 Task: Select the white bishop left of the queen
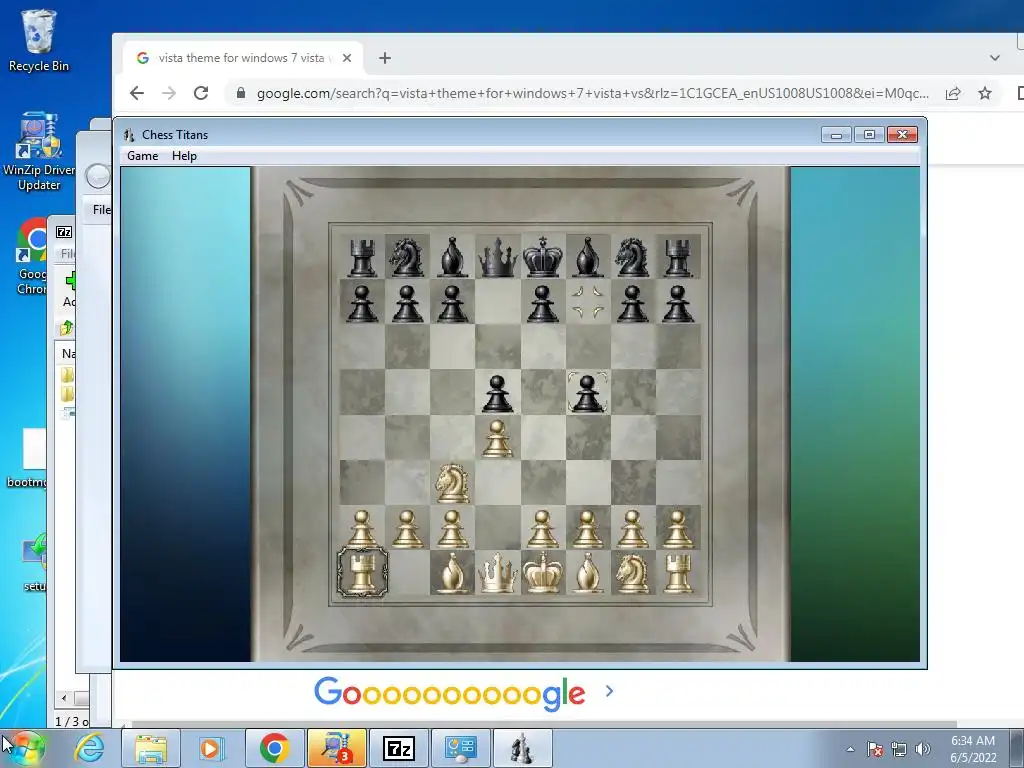453,573
